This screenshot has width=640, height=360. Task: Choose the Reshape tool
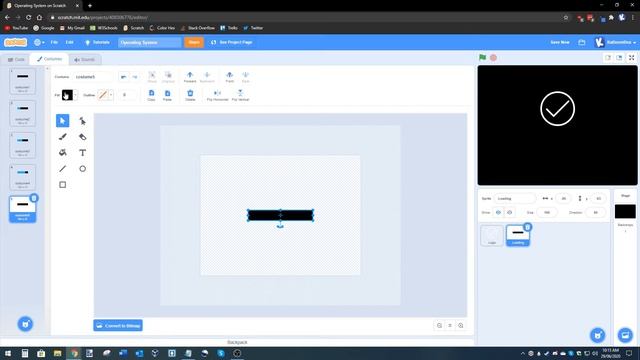(x=82, y=121)
